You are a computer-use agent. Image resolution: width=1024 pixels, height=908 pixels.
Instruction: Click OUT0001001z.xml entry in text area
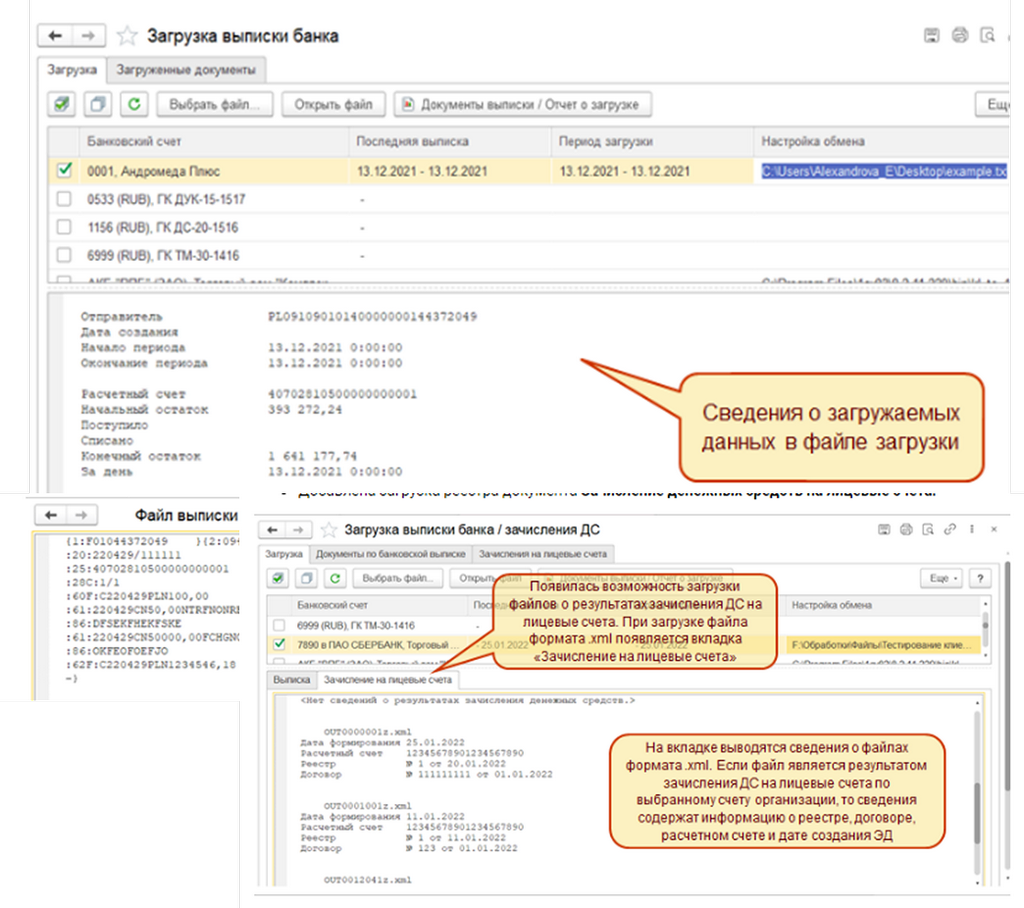point(368,805)
